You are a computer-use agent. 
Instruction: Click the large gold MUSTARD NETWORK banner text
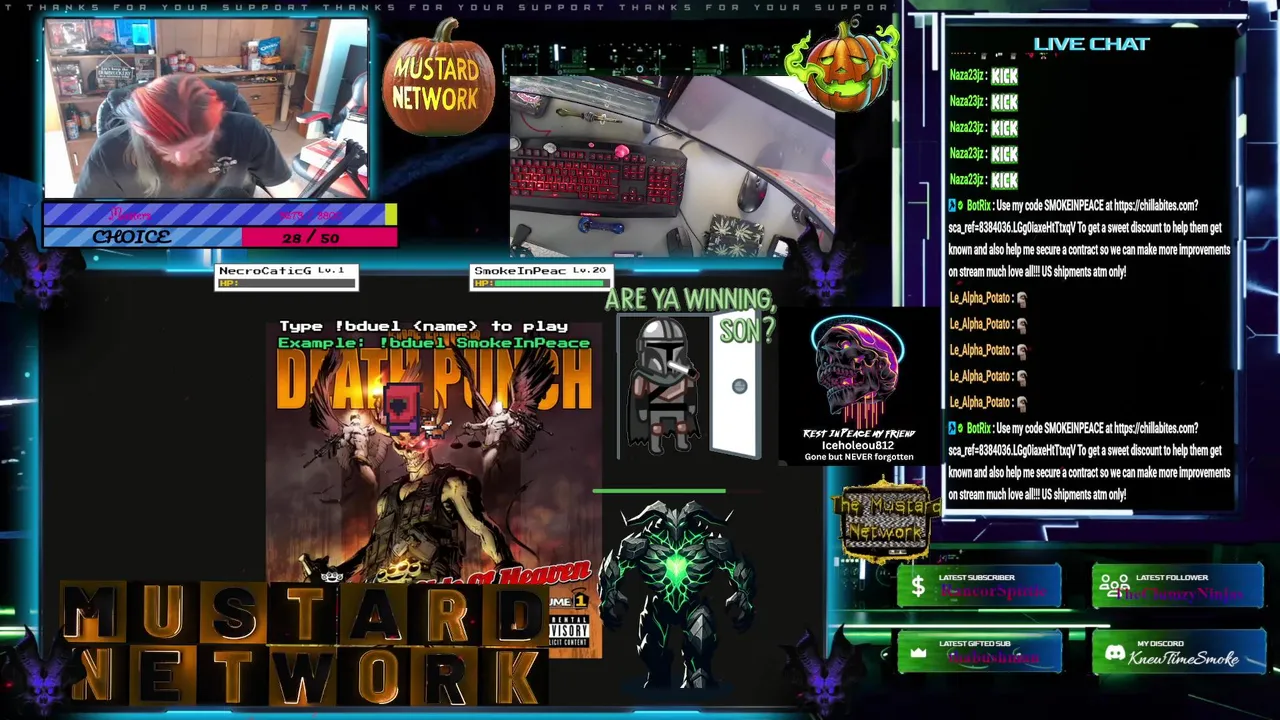click(x=305, y=644)
